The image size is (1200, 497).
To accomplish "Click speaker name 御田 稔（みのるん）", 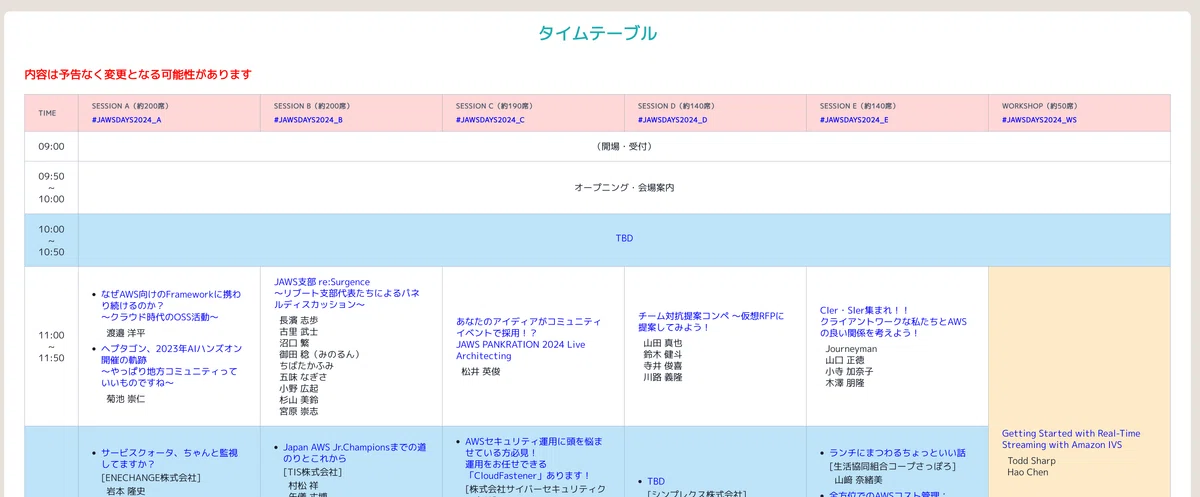I will pyautogui.click(x=319, y=354).
